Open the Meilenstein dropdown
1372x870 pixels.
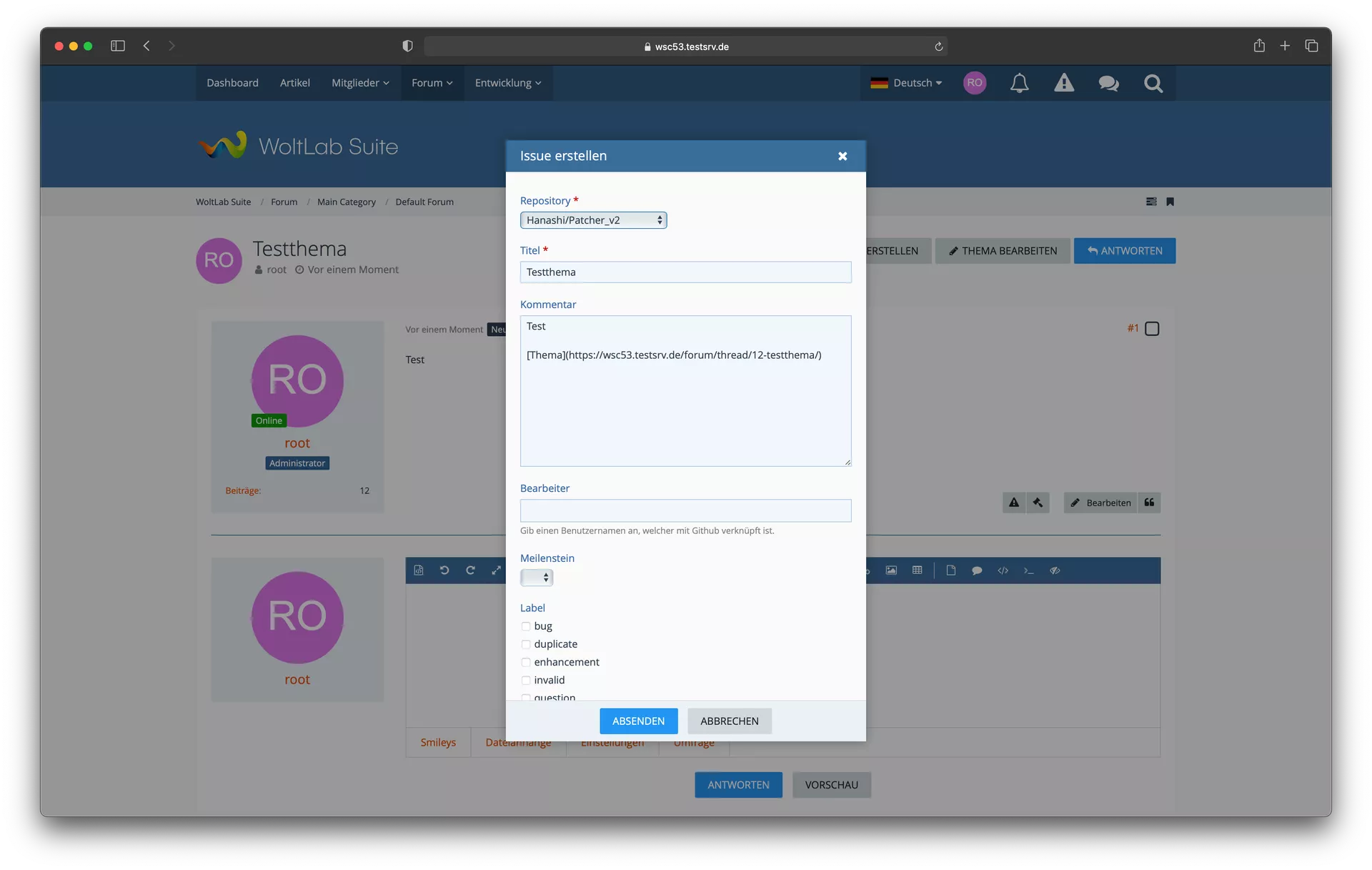pyautogui.click(x=537, y=578)
